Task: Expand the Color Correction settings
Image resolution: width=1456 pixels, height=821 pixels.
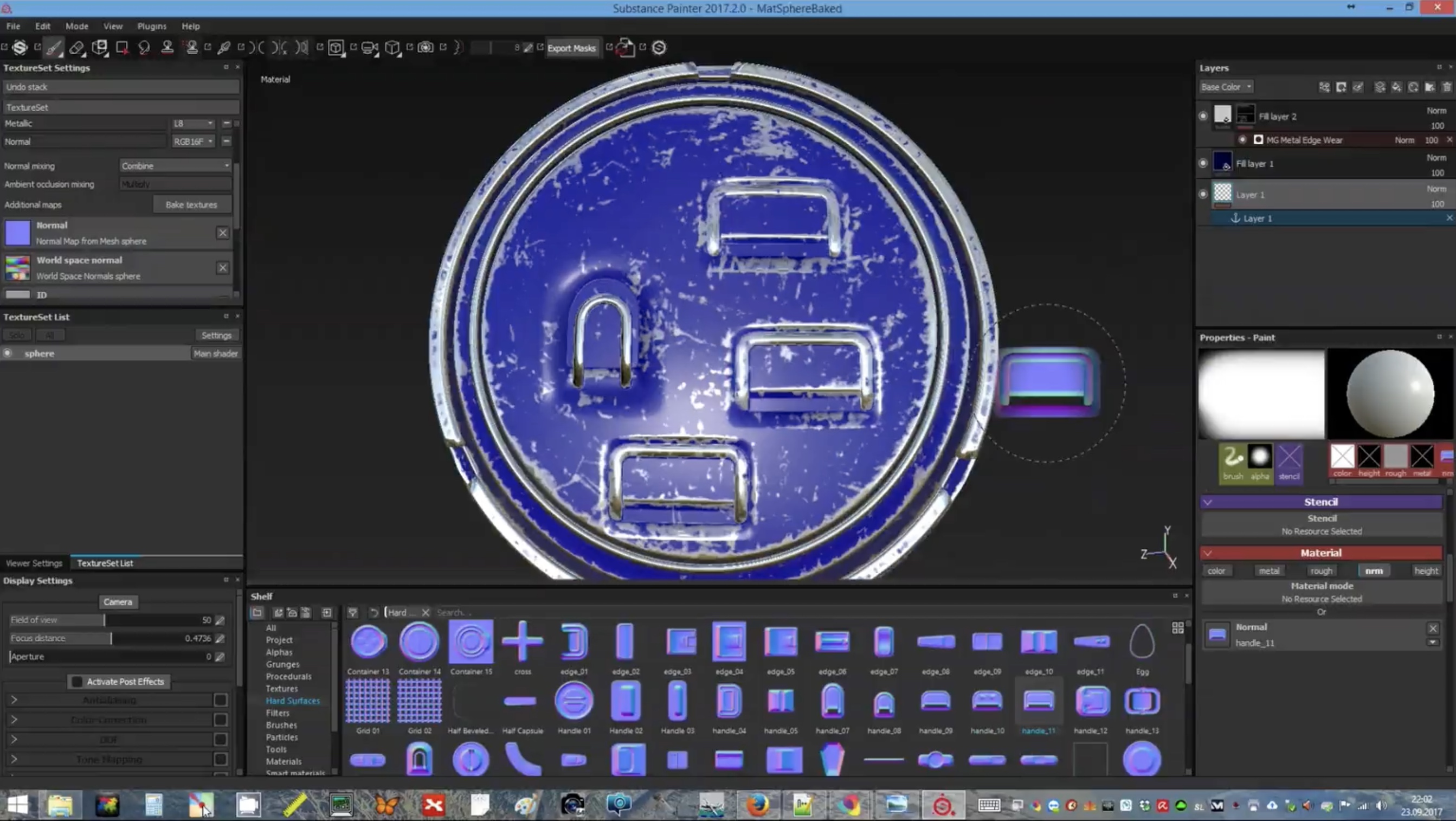Action: click(14, 720)
